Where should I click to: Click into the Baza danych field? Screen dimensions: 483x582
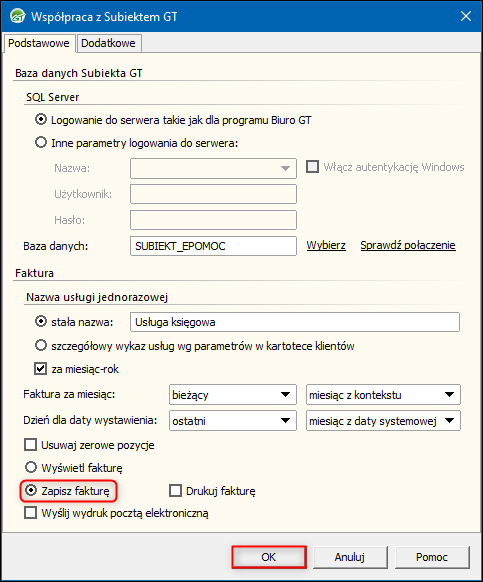coord(213,246)
